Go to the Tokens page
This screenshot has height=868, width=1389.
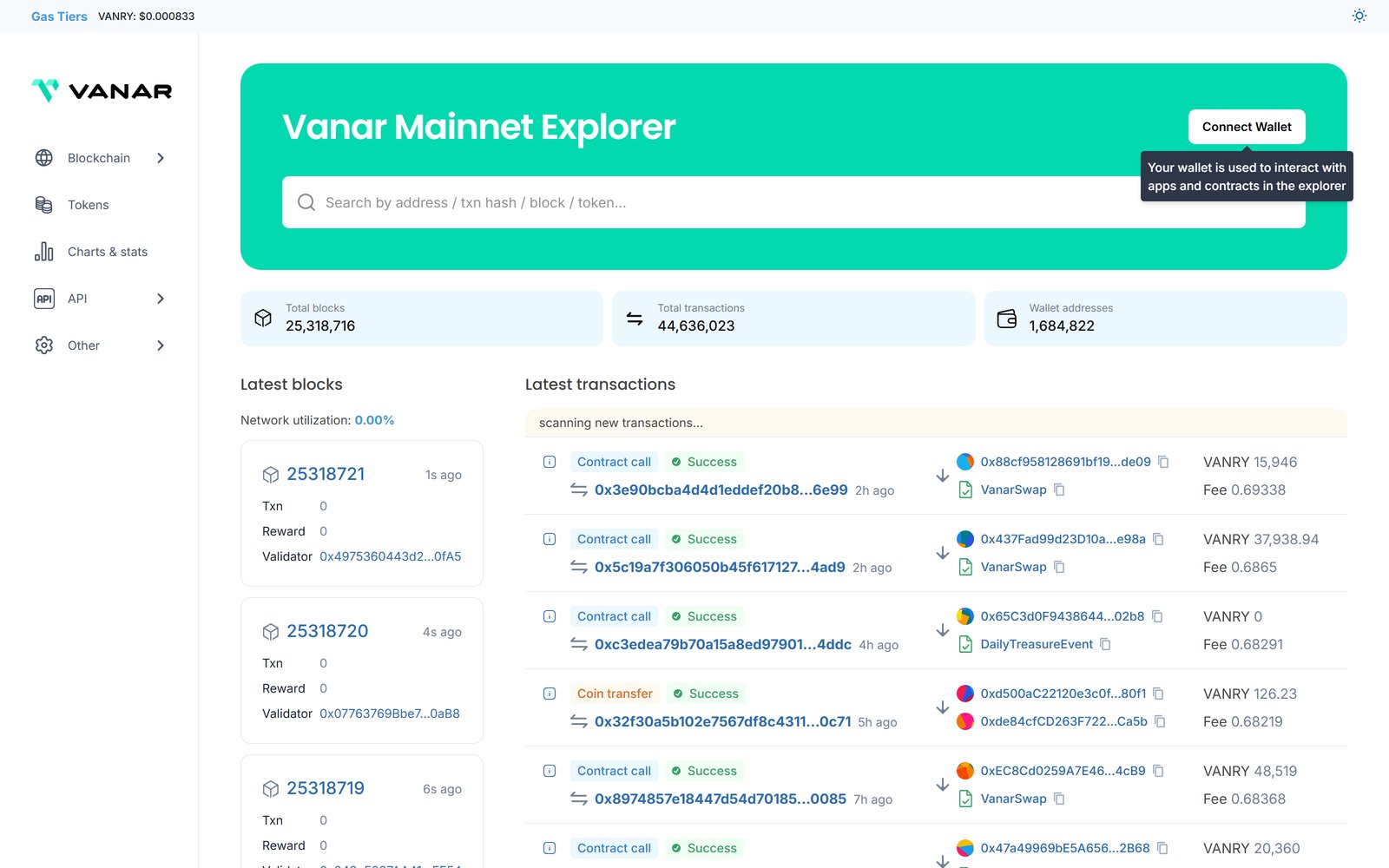coord(89,205)
